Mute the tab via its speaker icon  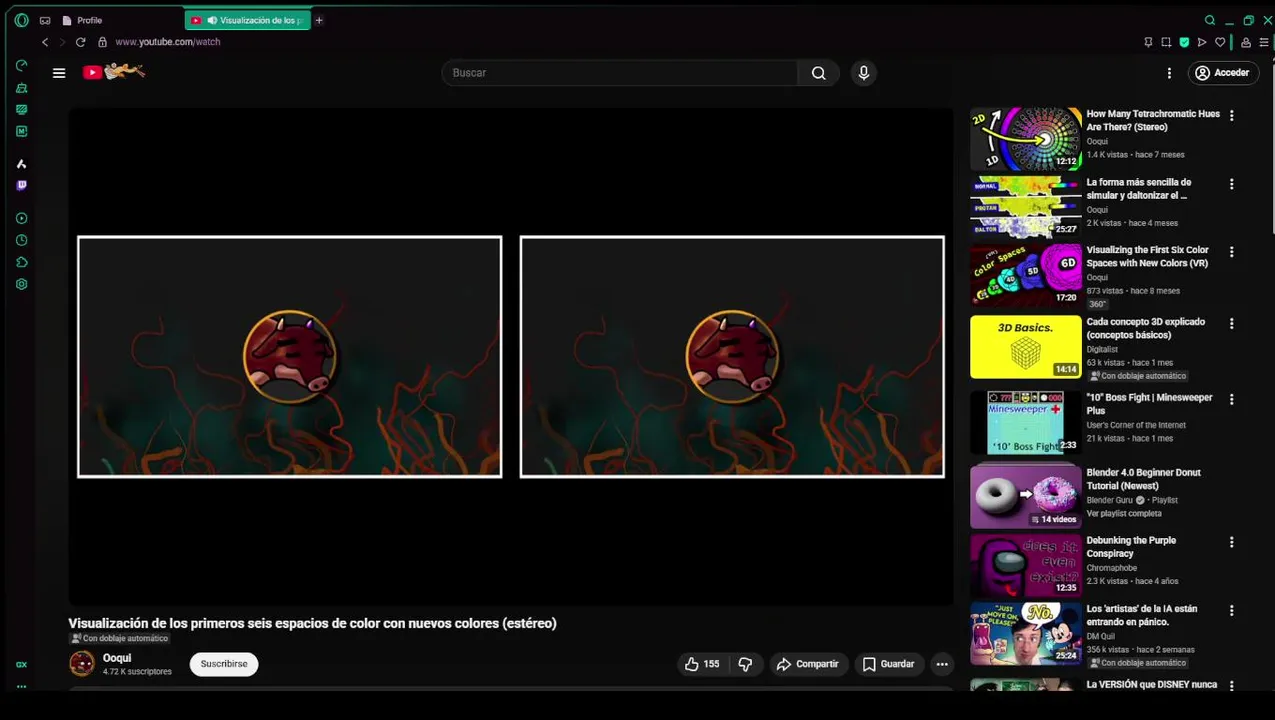pyautogui.click(x=212, y=20)
